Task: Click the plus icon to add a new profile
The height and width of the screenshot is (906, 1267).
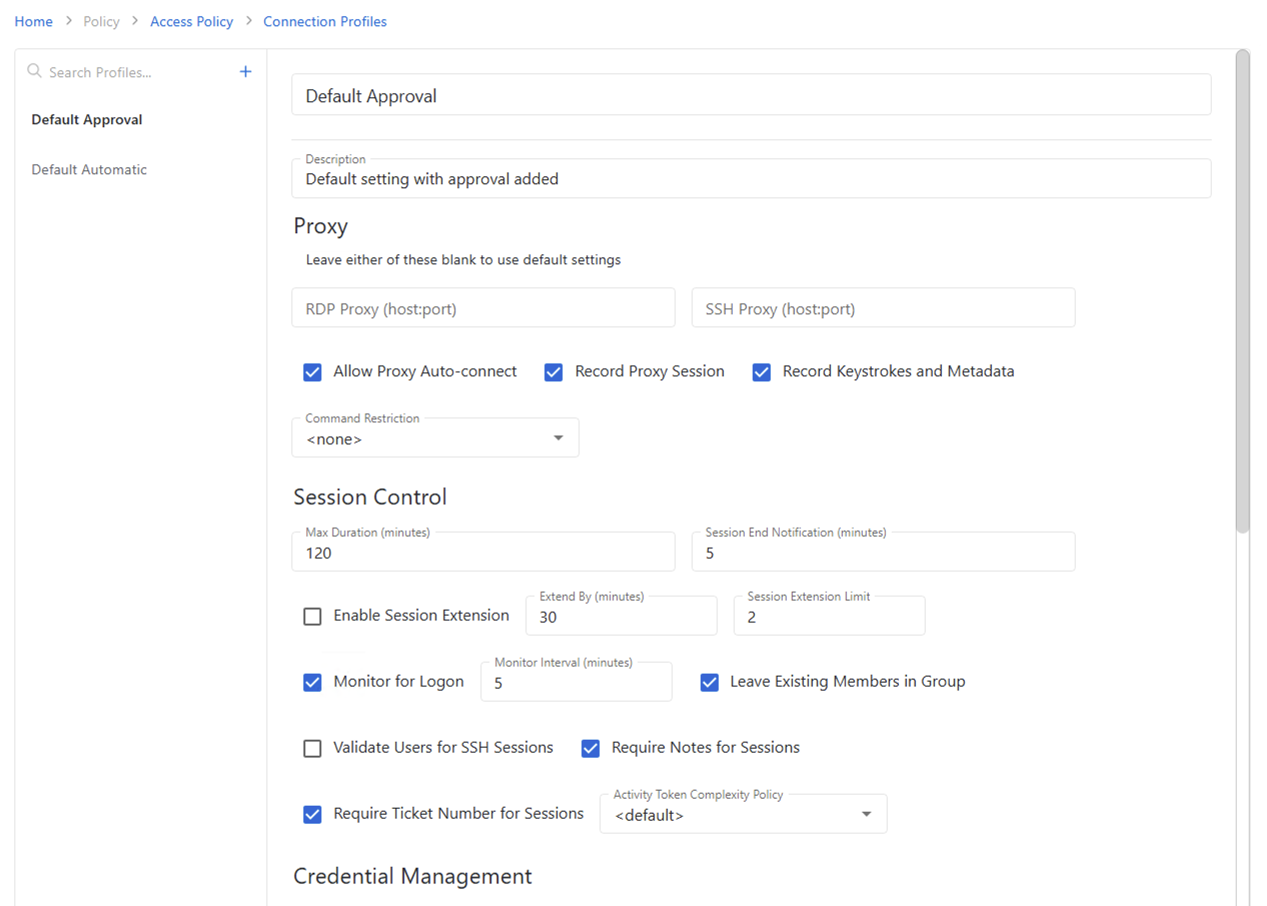Action: [245, 71]
